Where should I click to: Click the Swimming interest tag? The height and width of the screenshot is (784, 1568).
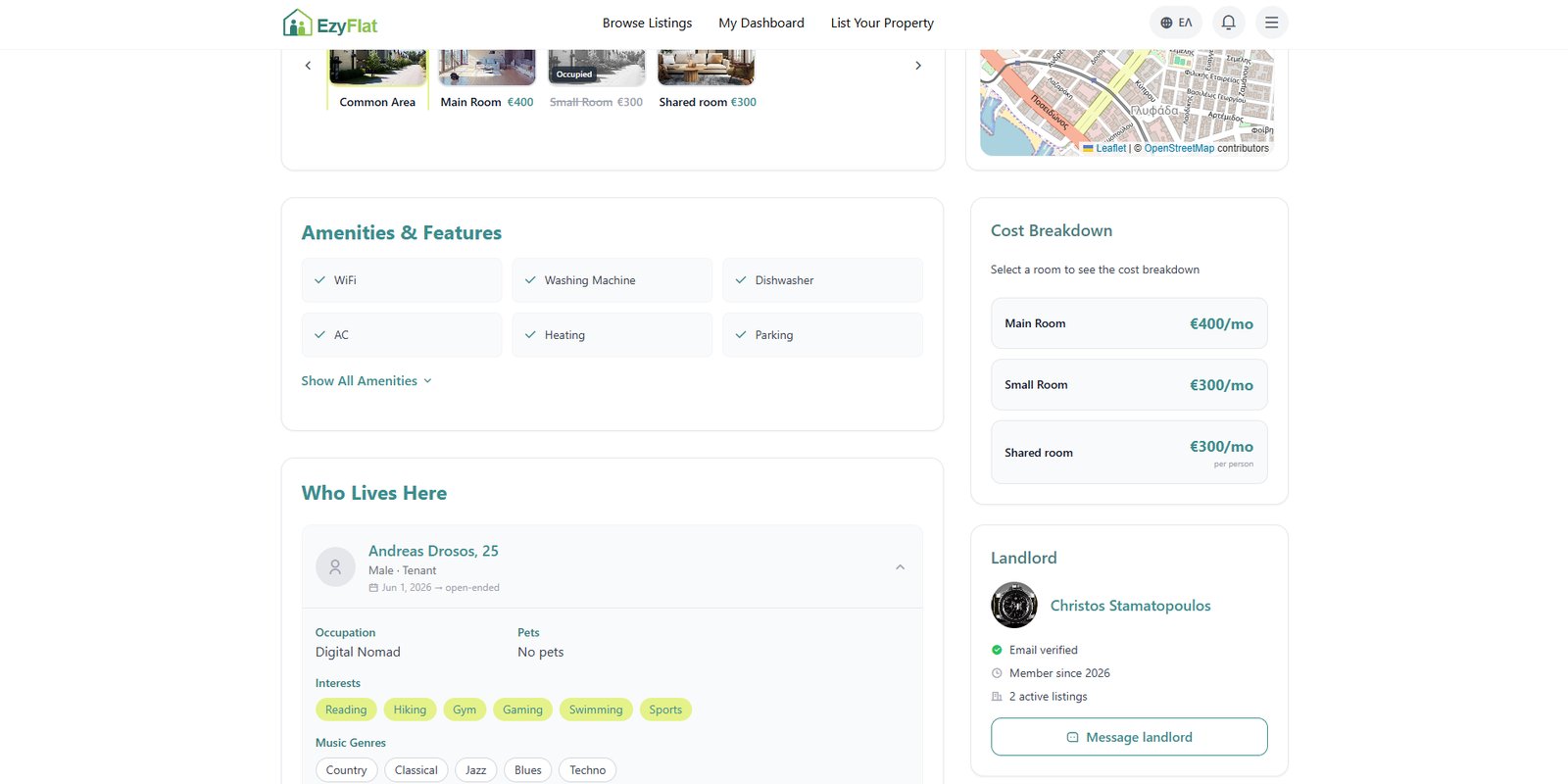click(x=596, y=710)
